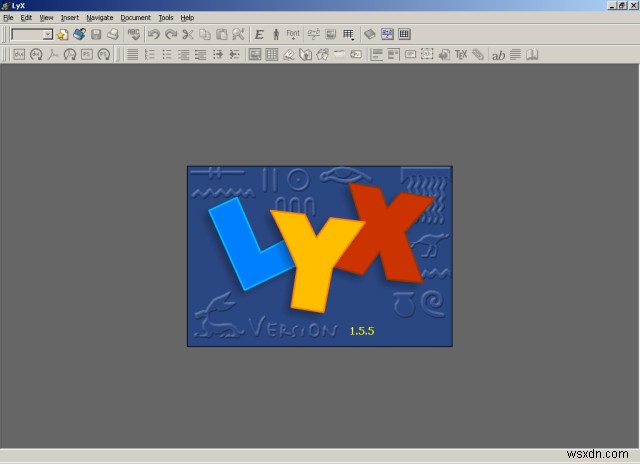The height and width of the screenshot is (464, 640).
Task: Open the Edit menu
Action: pyautogui.click(x=26, y=18)
